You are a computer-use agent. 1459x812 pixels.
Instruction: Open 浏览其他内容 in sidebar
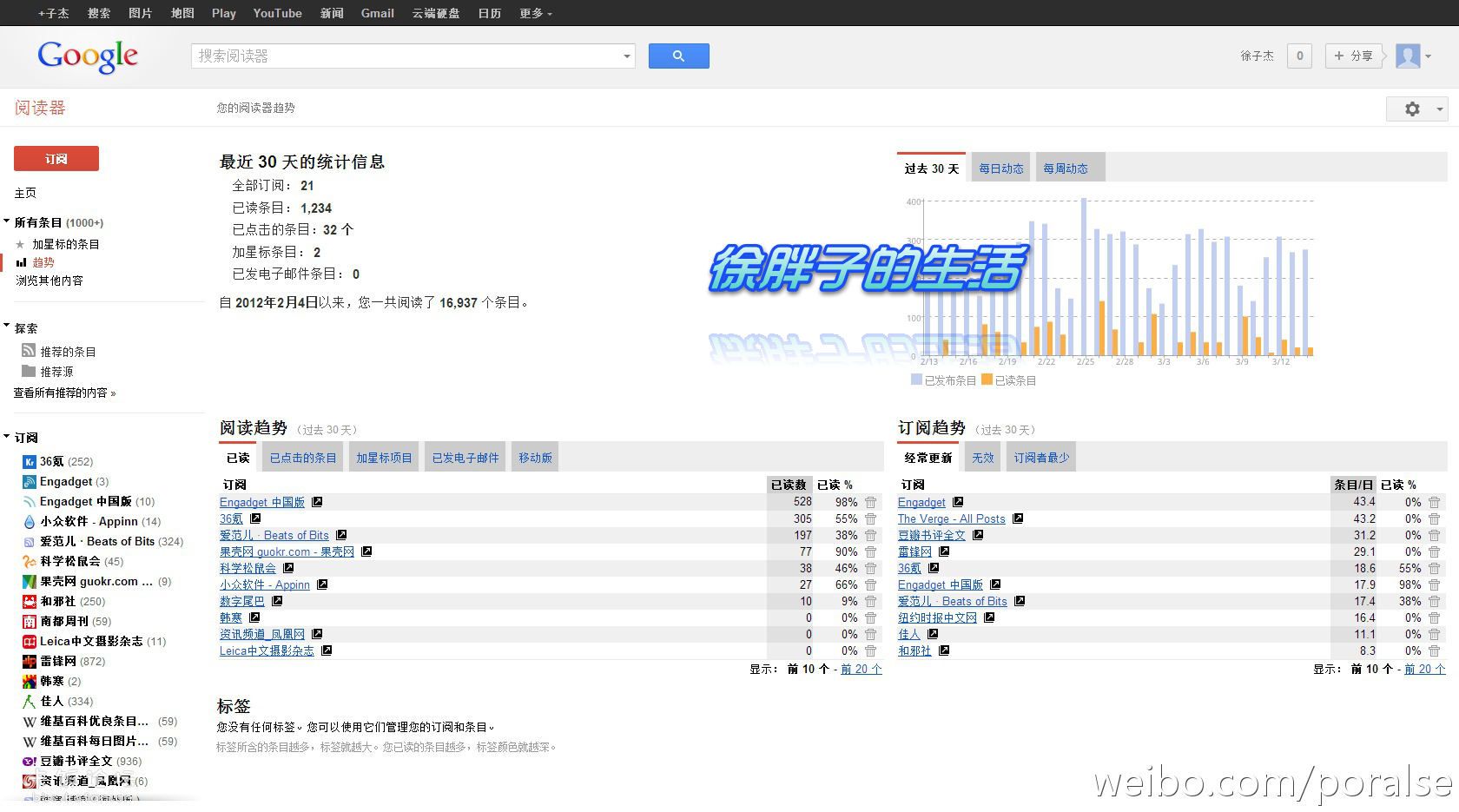pos(50,281)
